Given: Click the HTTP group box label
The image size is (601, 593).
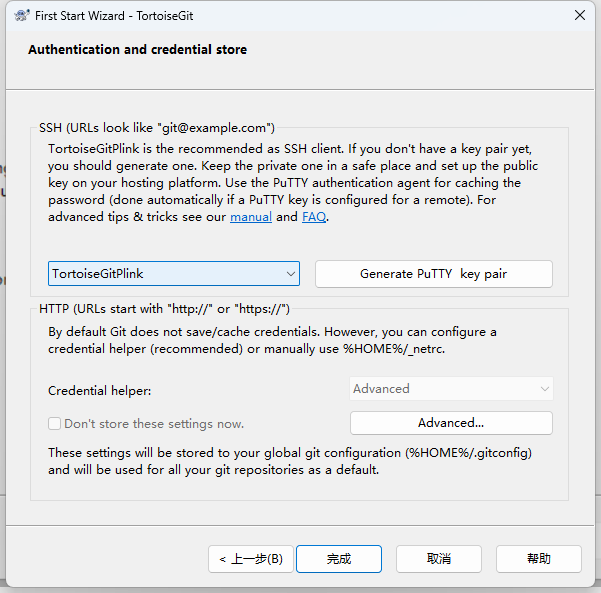Looking at the screenshot, I should 164,308.
